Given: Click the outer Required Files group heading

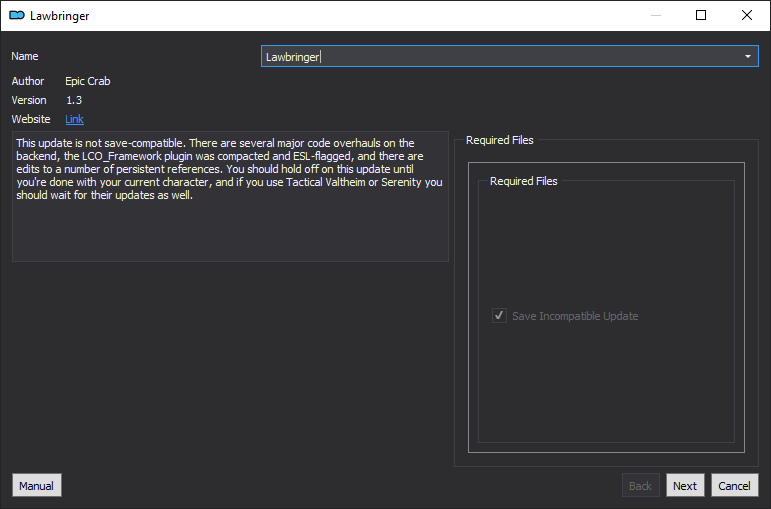Looking at the screenshot, I should click(500, 140).
